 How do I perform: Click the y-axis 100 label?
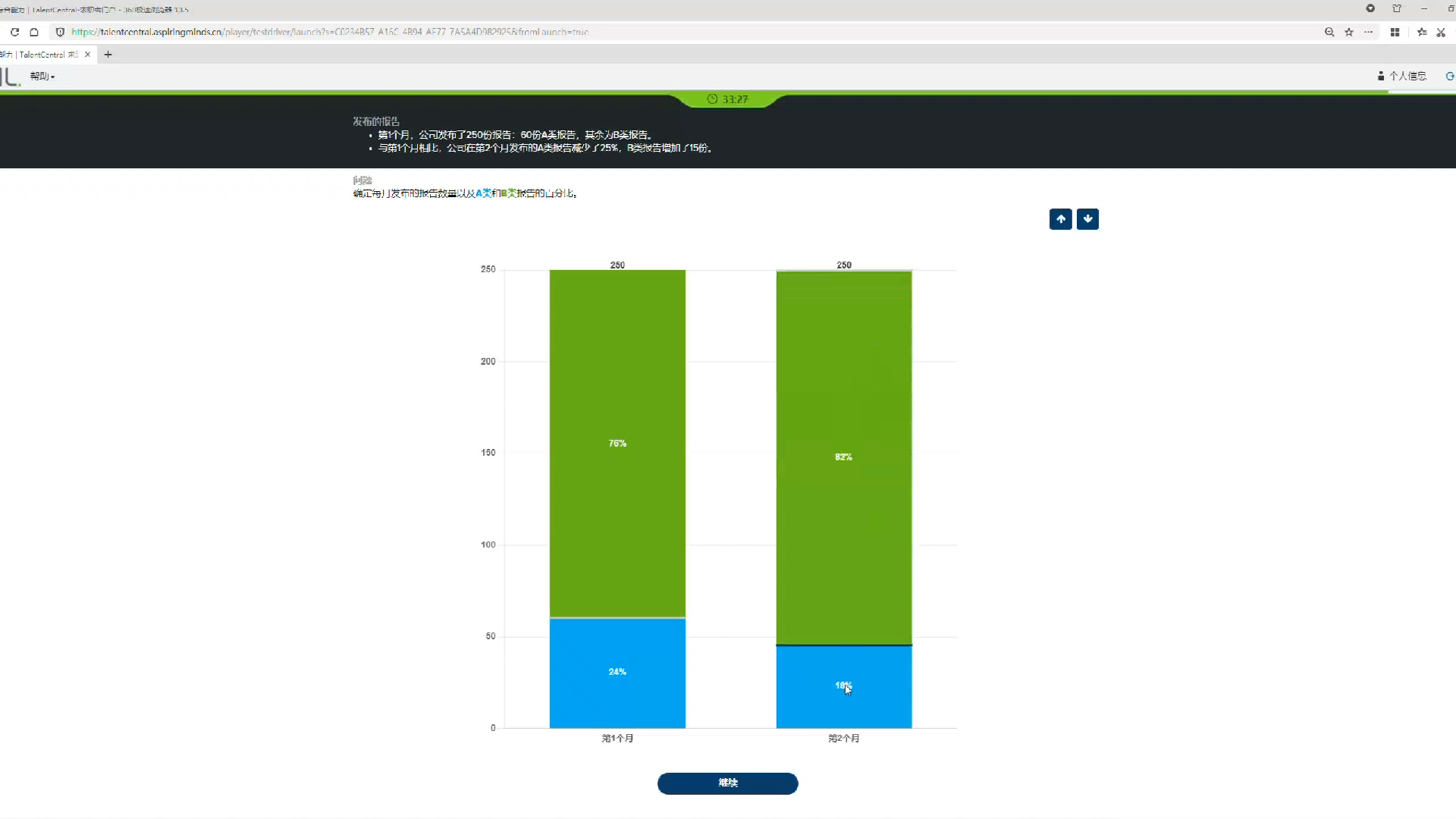click(x=488, y=544)
